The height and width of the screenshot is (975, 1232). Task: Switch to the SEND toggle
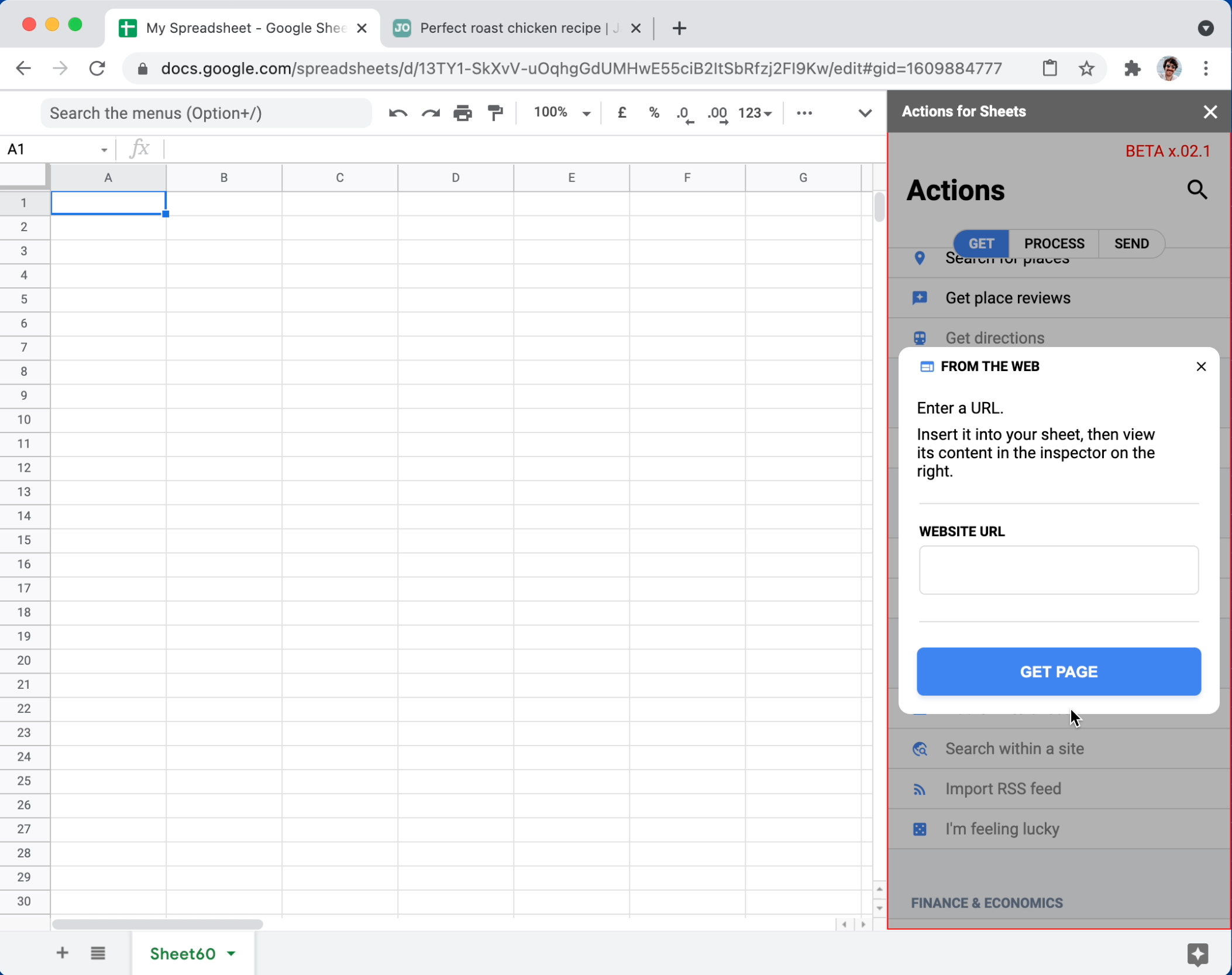click(x=1131, y=243)
